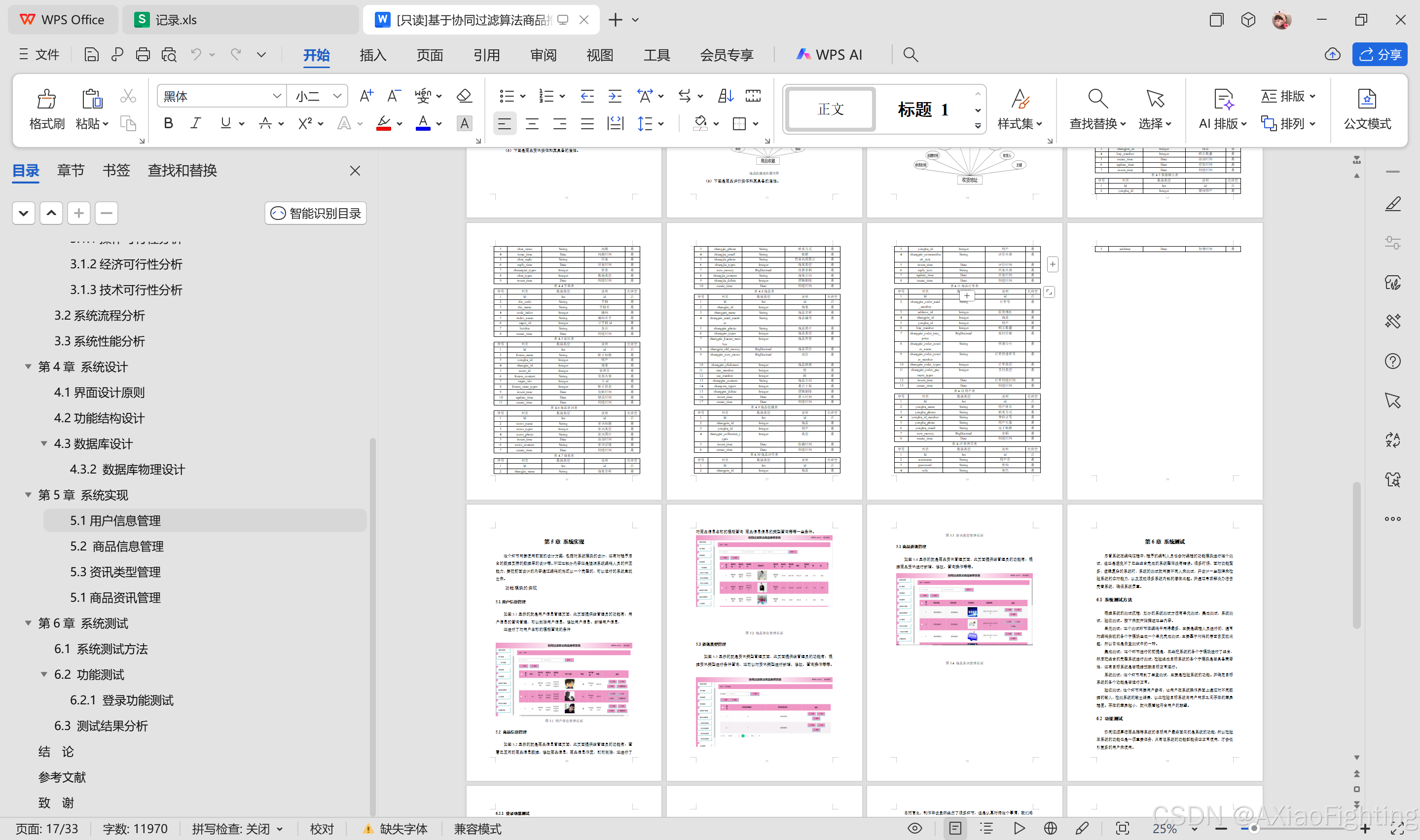The image size is (1420, 840).
Task: Click the 校对 proofreading button in status bar
Action: (x=322, y=829)
